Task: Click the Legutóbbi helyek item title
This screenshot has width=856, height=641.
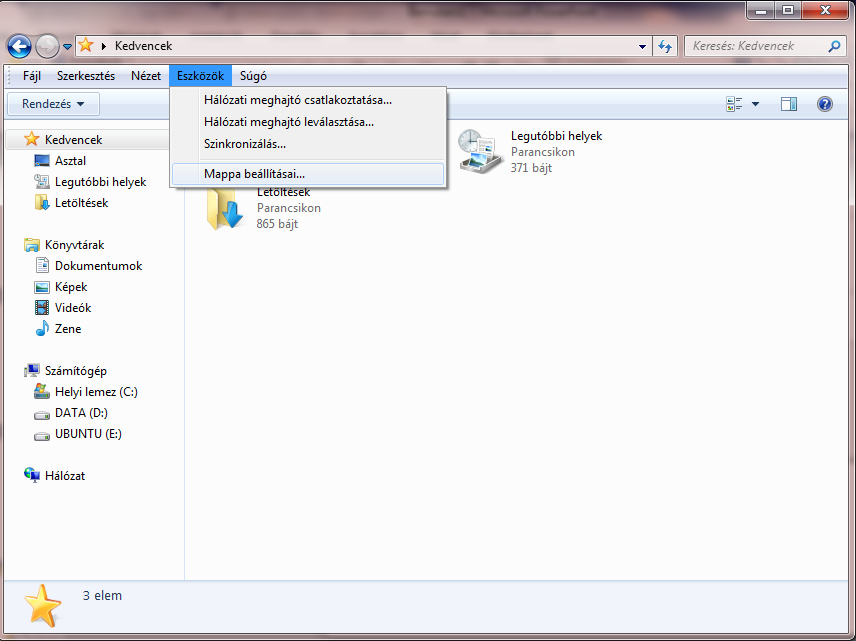Action: coord(556,136)
